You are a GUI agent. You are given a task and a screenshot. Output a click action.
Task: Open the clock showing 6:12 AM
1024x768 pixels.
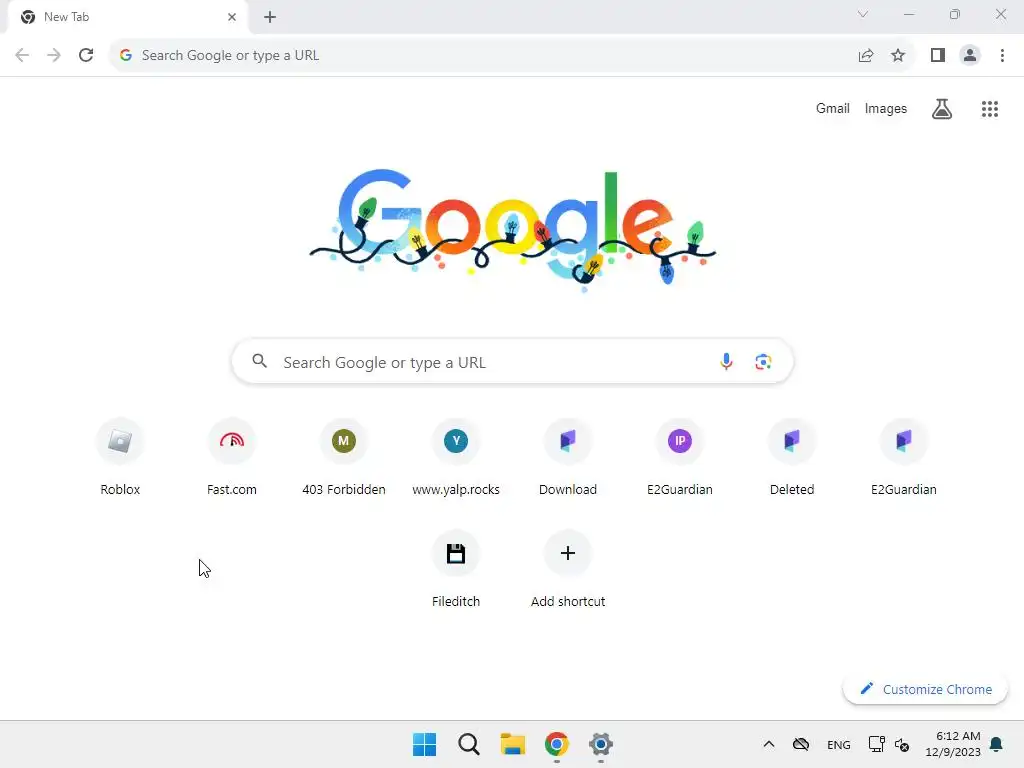953,744
